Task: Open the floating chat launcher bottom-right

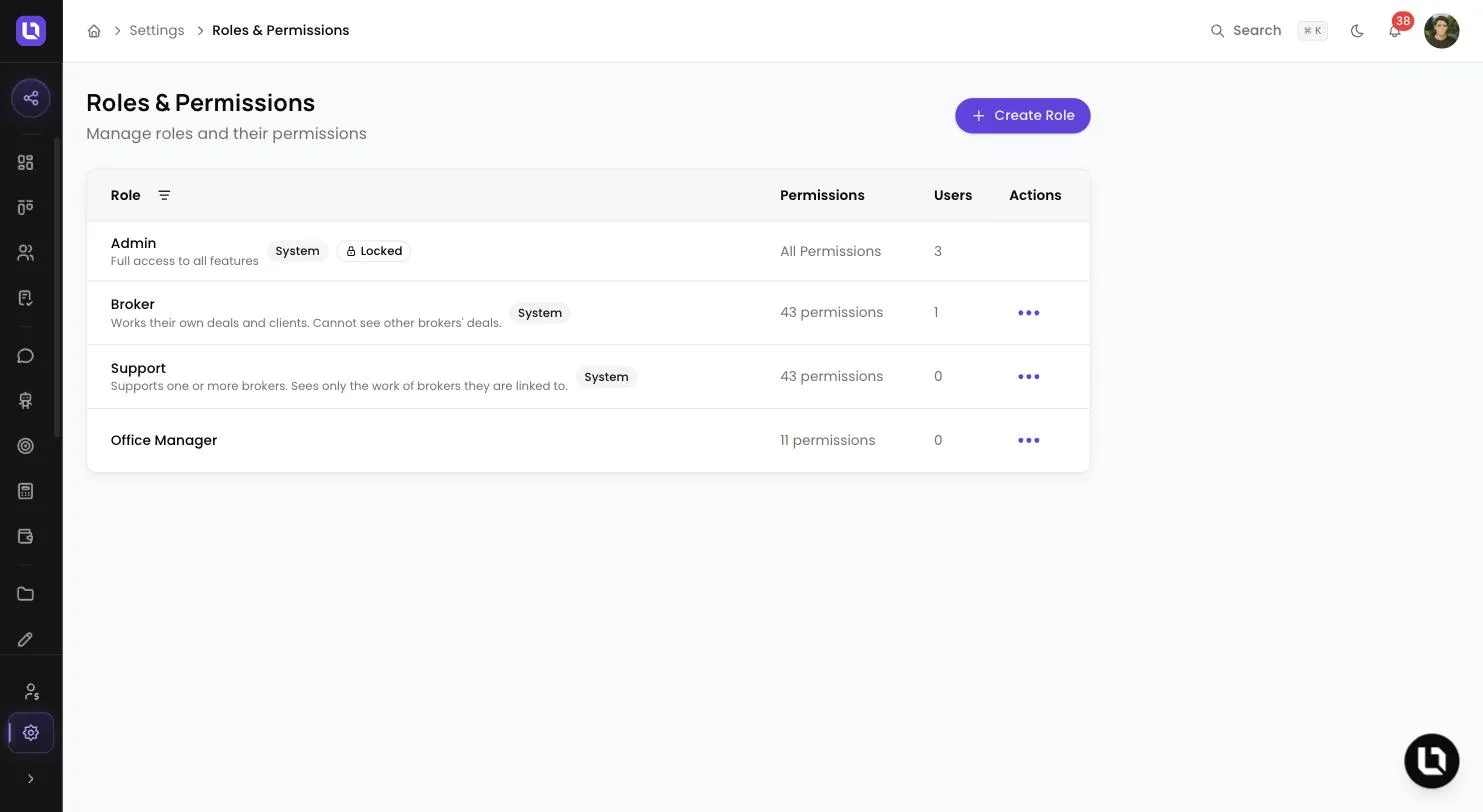Action: coord(1432,761)
